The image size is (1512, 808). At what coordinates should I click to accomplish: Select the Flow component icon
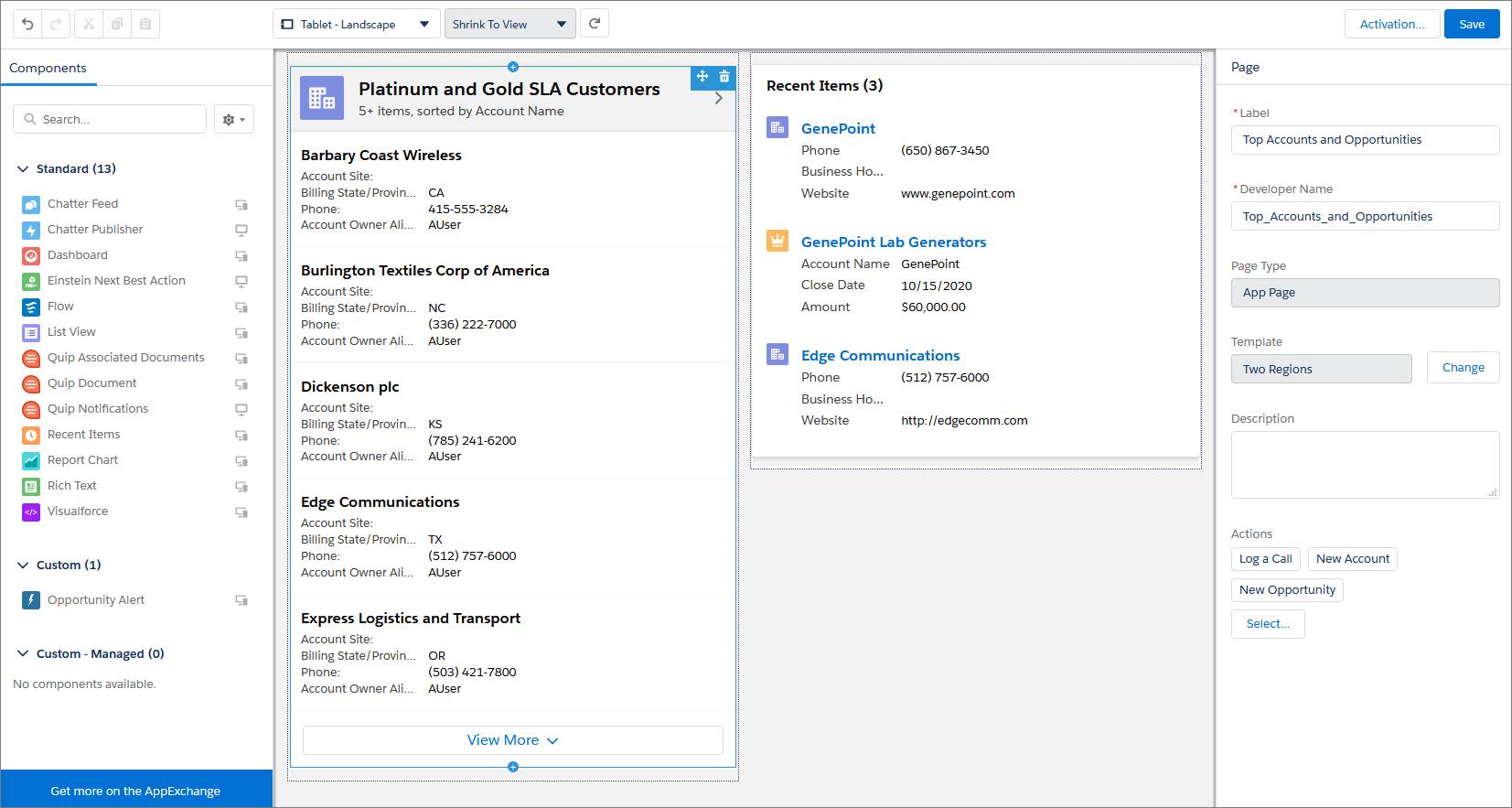tap(31, 307)
